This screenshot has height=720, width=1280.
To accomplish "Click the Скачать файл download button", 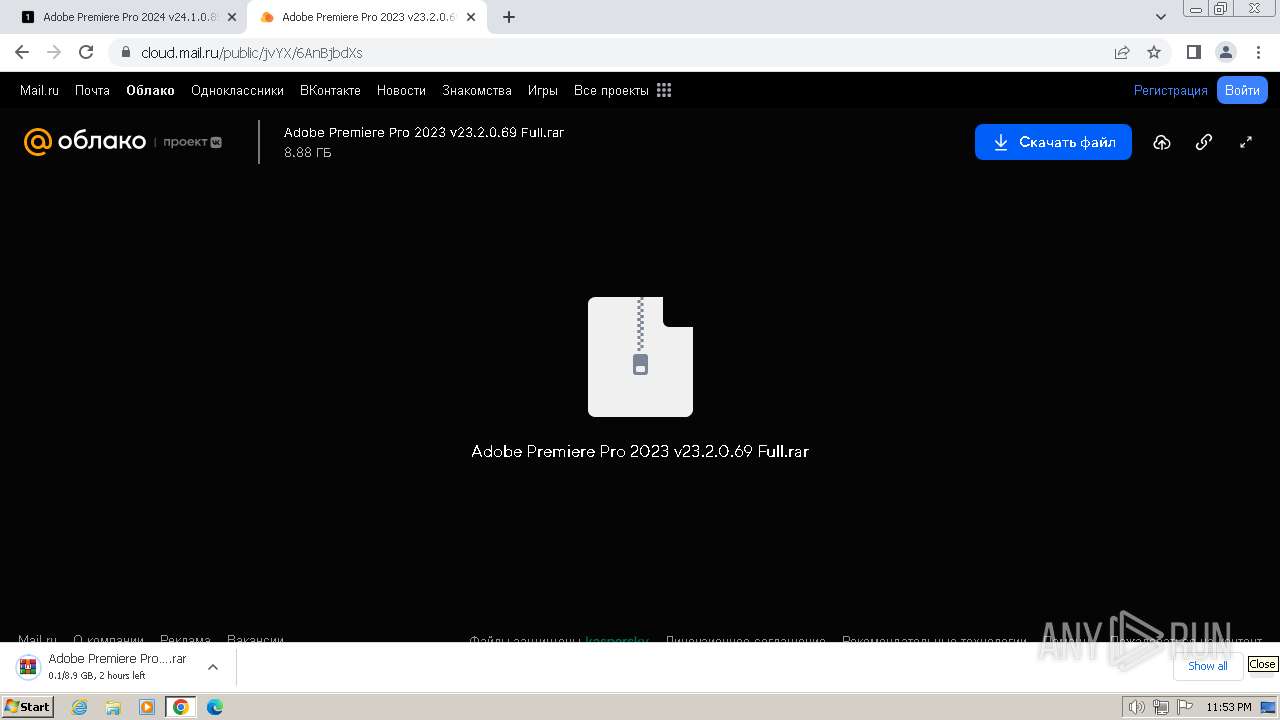I will coord(1053,142).
